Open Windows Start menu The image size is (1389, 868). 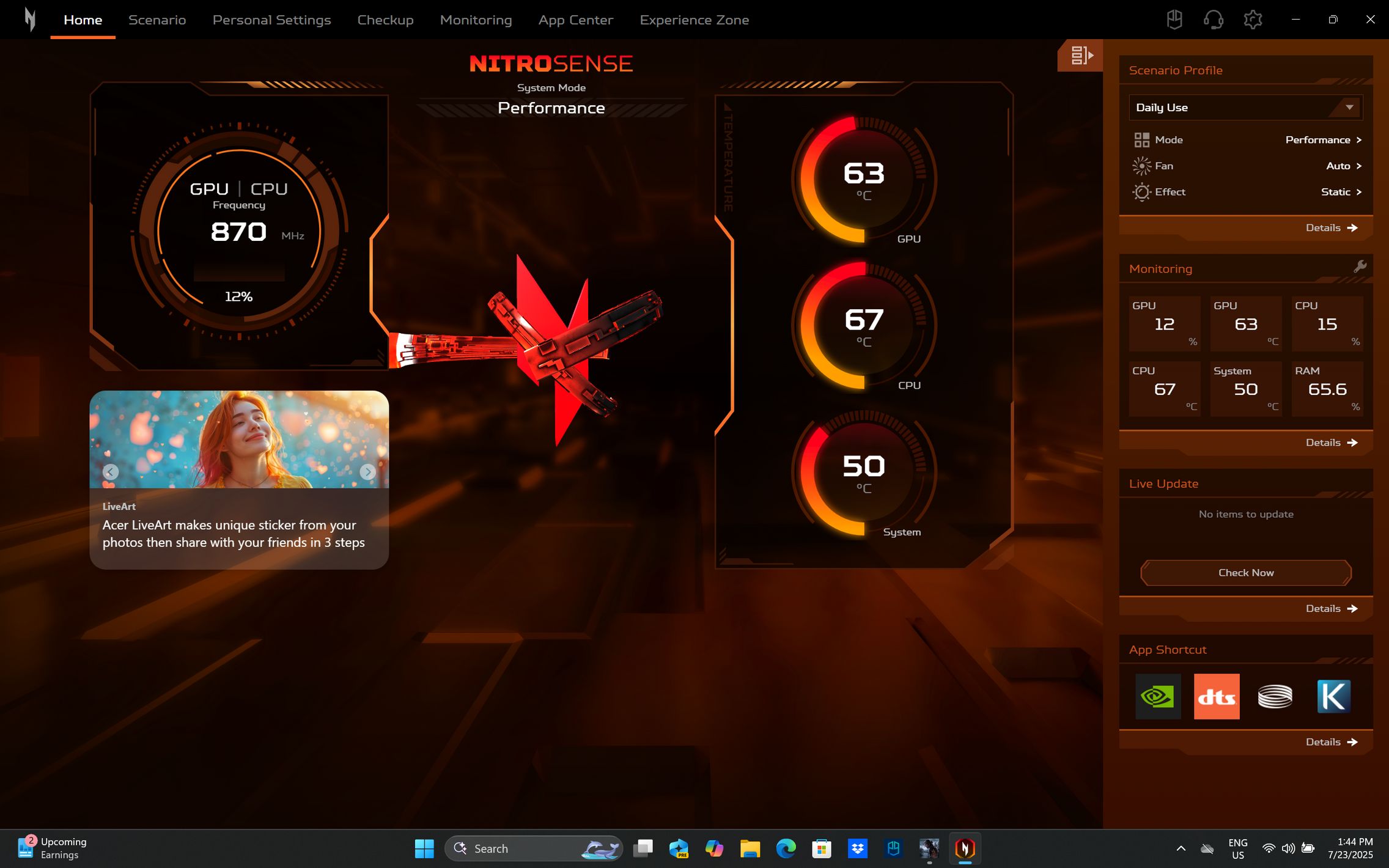tap(424, 848)
